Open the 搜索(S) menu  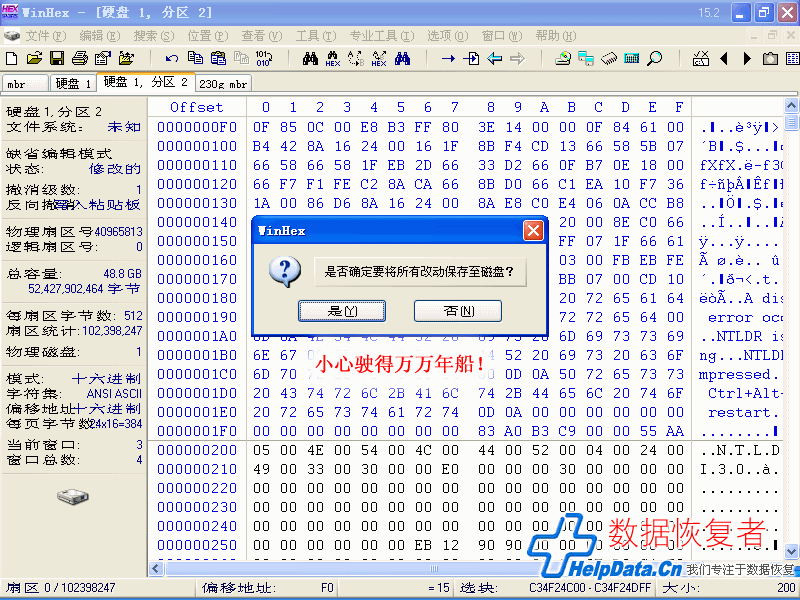[154, 36]
